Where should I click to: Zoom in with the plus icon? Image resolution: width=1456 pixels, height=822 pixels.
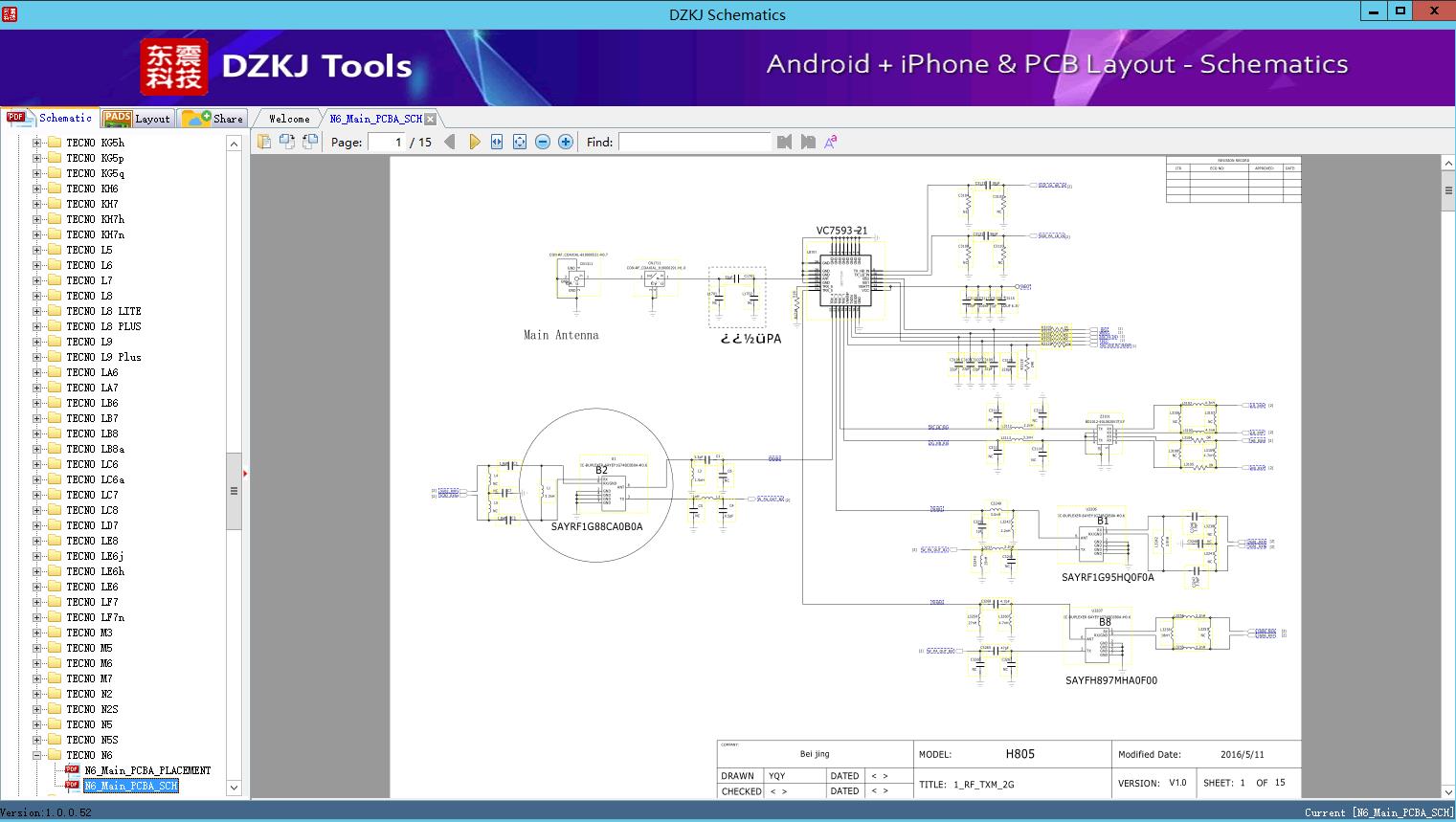pyautogui.click(x=566, y=142)
